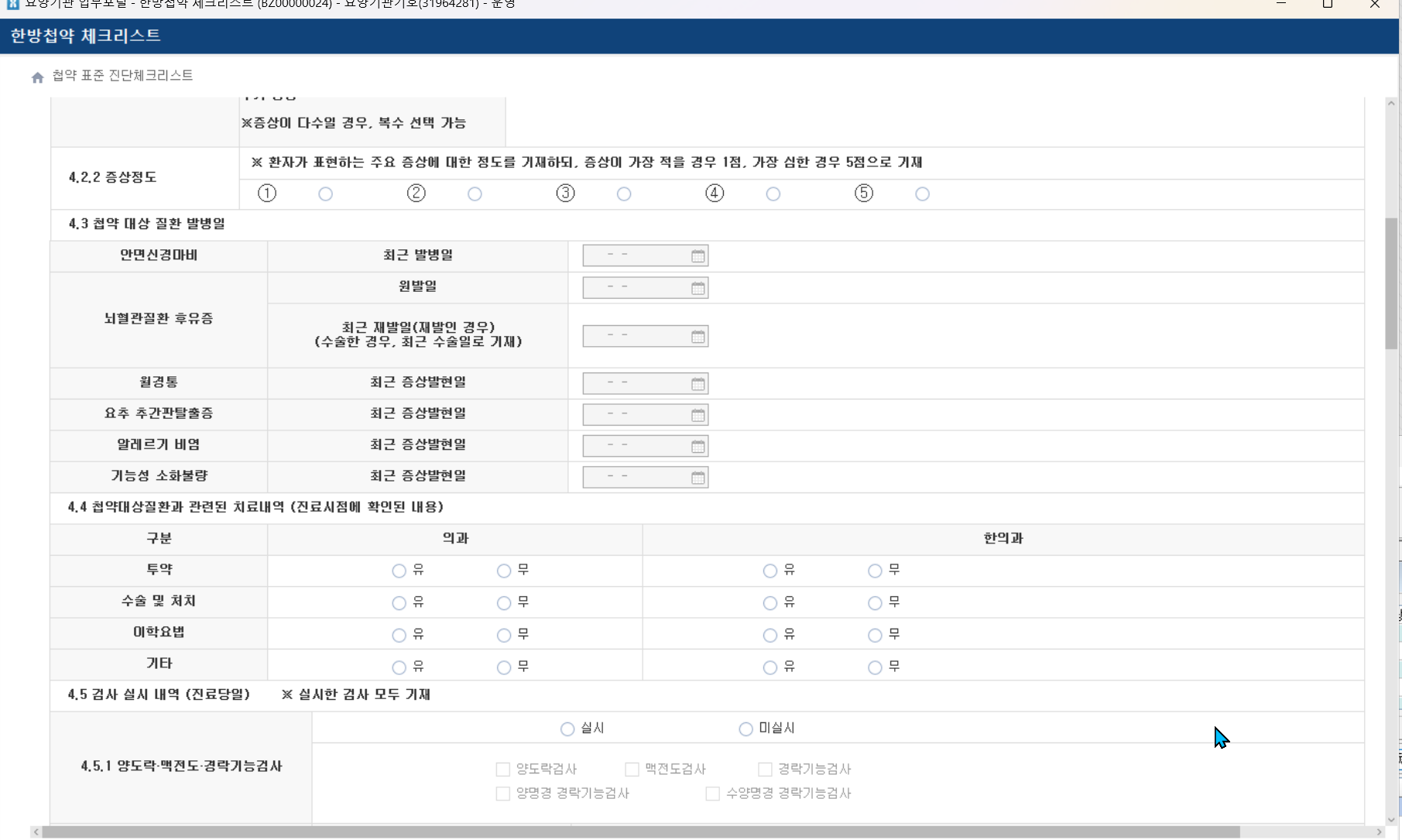Select symptom severity level ② radio
This screenshot has width=1402, height=840.
point(475,194)
